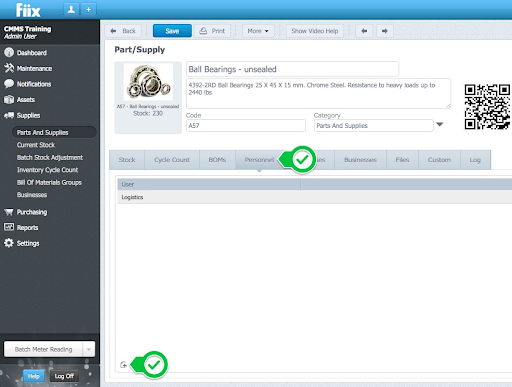Viewport: 512px width, 387px height.
Task: Click the Help button
Action: [33, 376]
